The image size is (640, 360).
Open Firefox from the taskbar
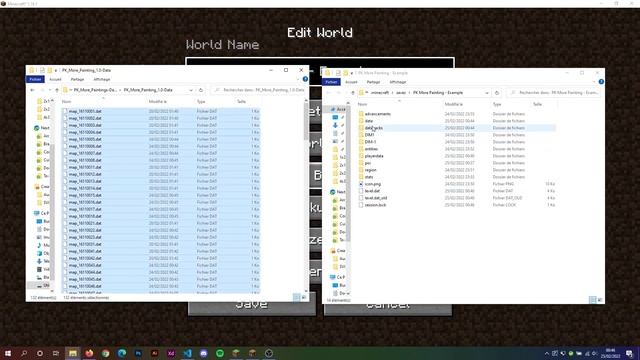pyautogui.click(x=89, y=353)
